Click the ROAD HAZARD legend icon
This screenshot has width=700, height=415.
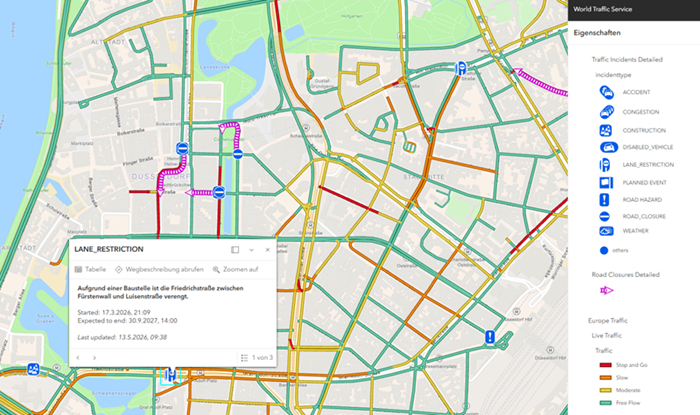[x=604, y=199]
